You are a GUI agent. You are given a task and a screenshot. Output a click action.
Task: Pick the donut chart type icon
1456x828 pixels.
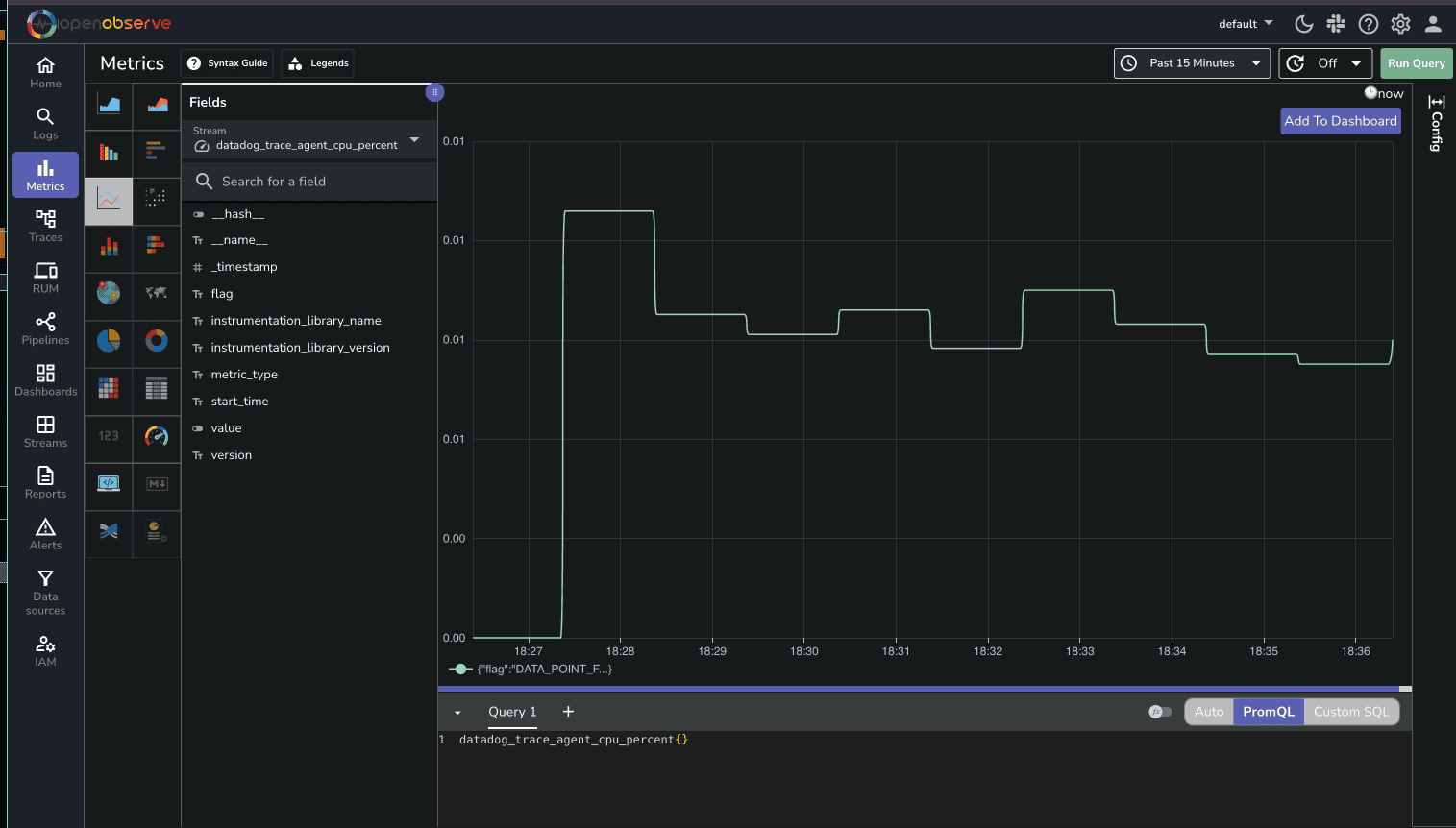pyautogui.click(x=157, y=340)
